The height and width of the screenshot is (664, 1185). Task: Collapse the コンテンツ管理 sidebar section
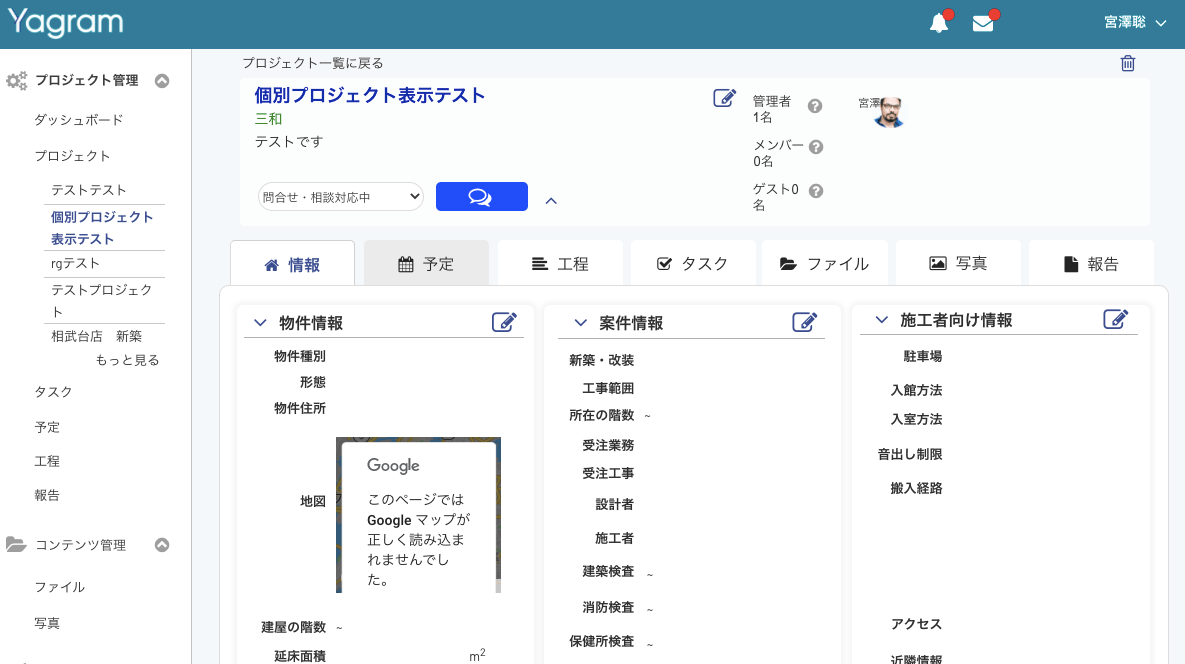coord(162,545)
